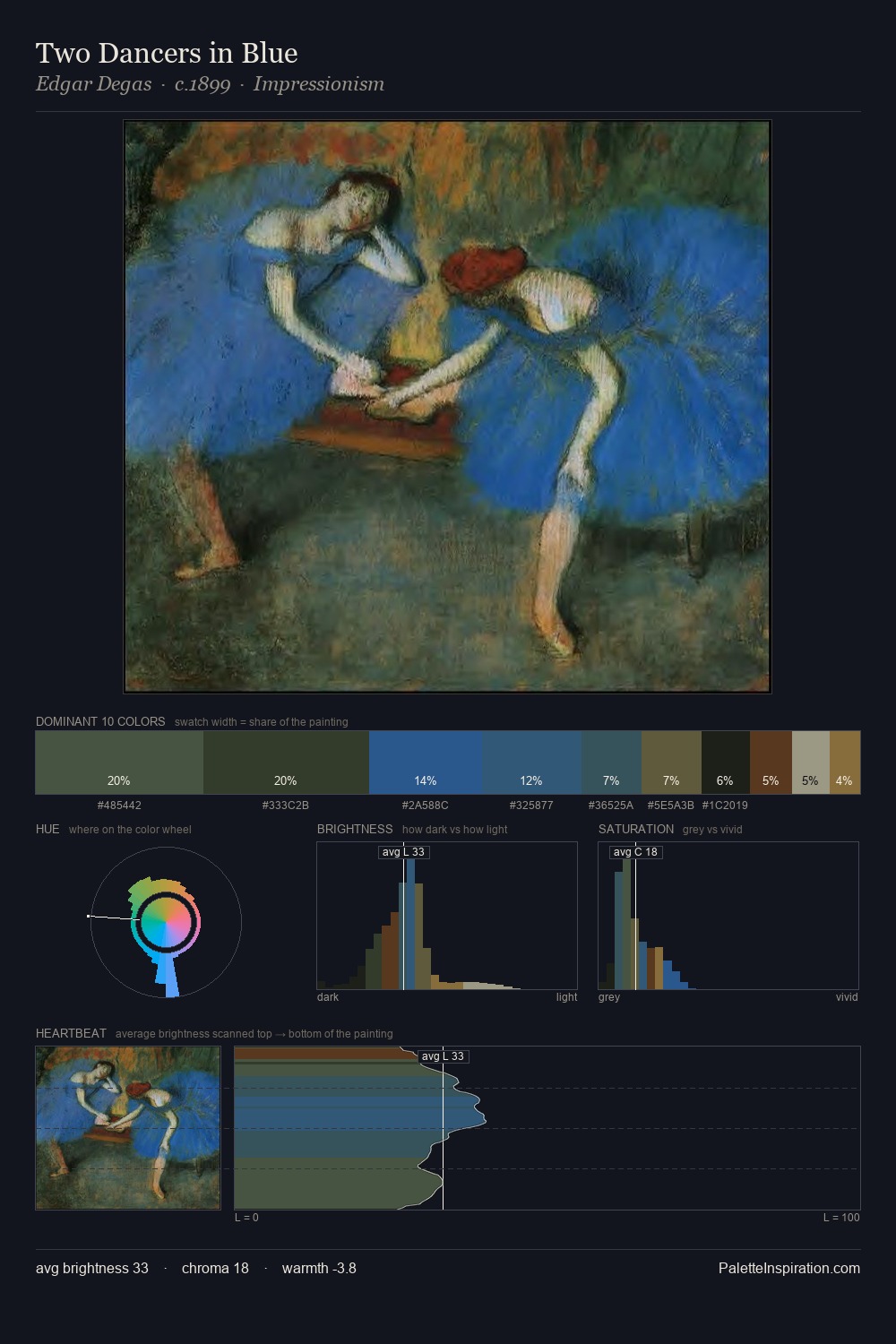896x1344 pixels.
Task: Select the 12% swatch labeled #325877
Action: click(x=532, y=762)
